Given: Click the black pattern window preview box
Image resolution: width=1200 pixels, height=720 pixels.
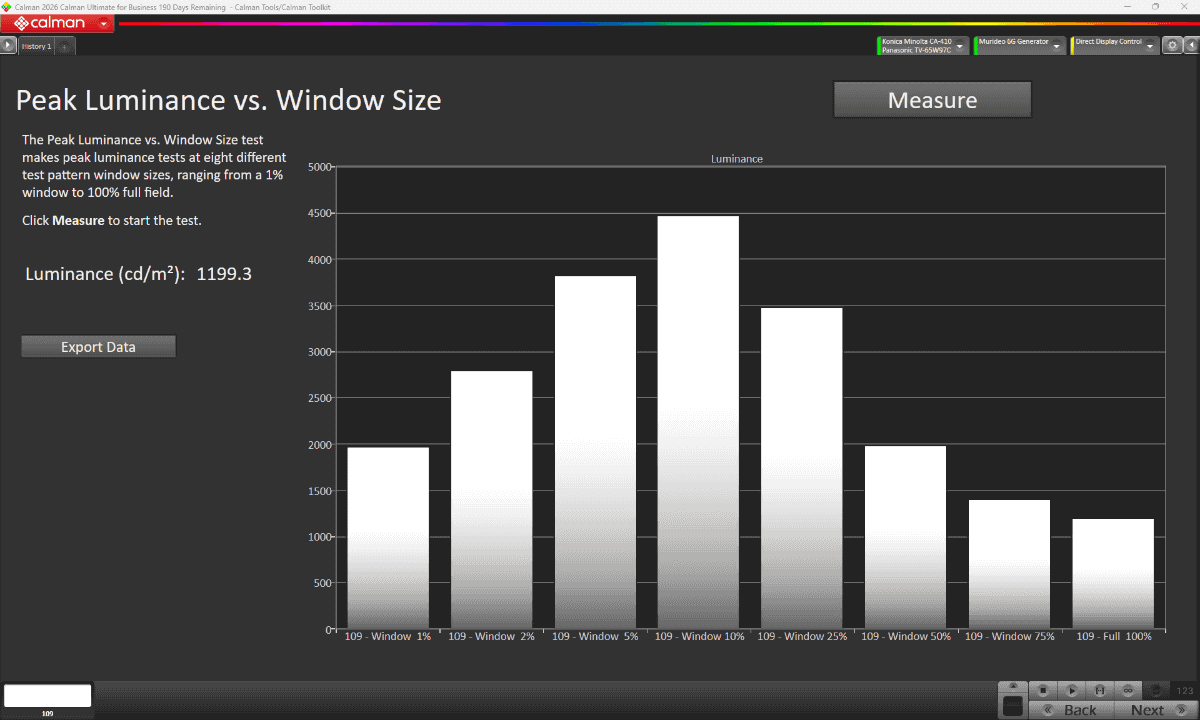Looking at the screenshot, I should point(1013,706).
